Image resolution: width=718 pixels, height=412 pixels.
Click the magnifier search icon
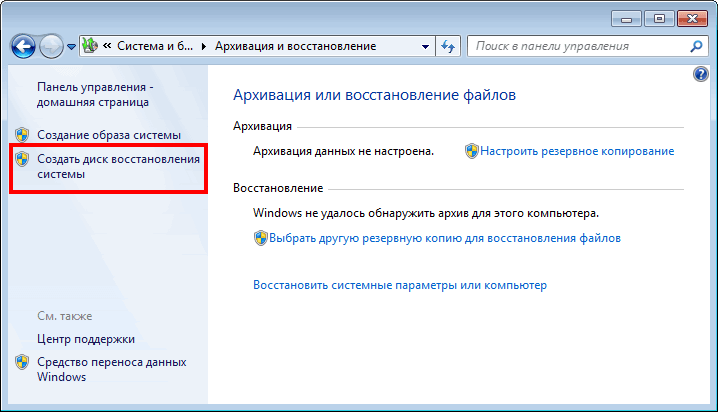pyautogui.click(x=696, y=46)
